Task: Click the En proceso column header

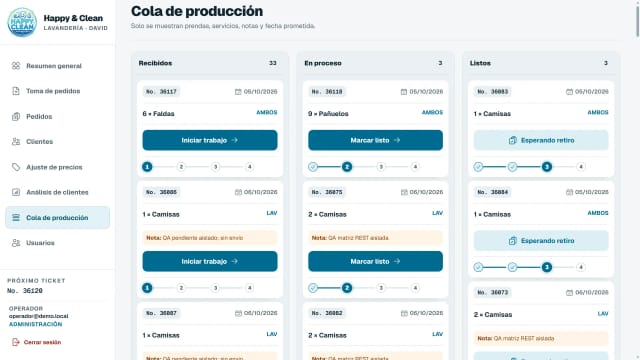Action: (376, 63)
